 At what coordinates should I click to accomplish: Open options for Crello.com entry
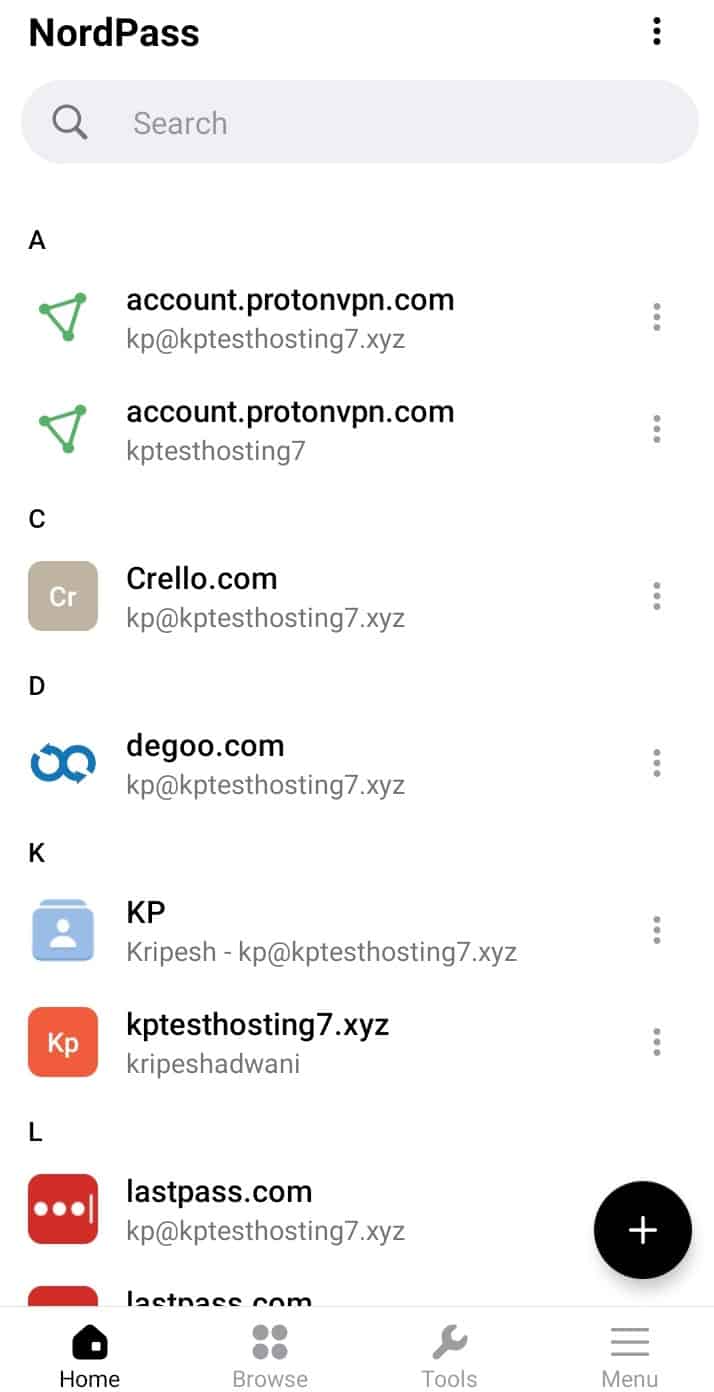656,596
